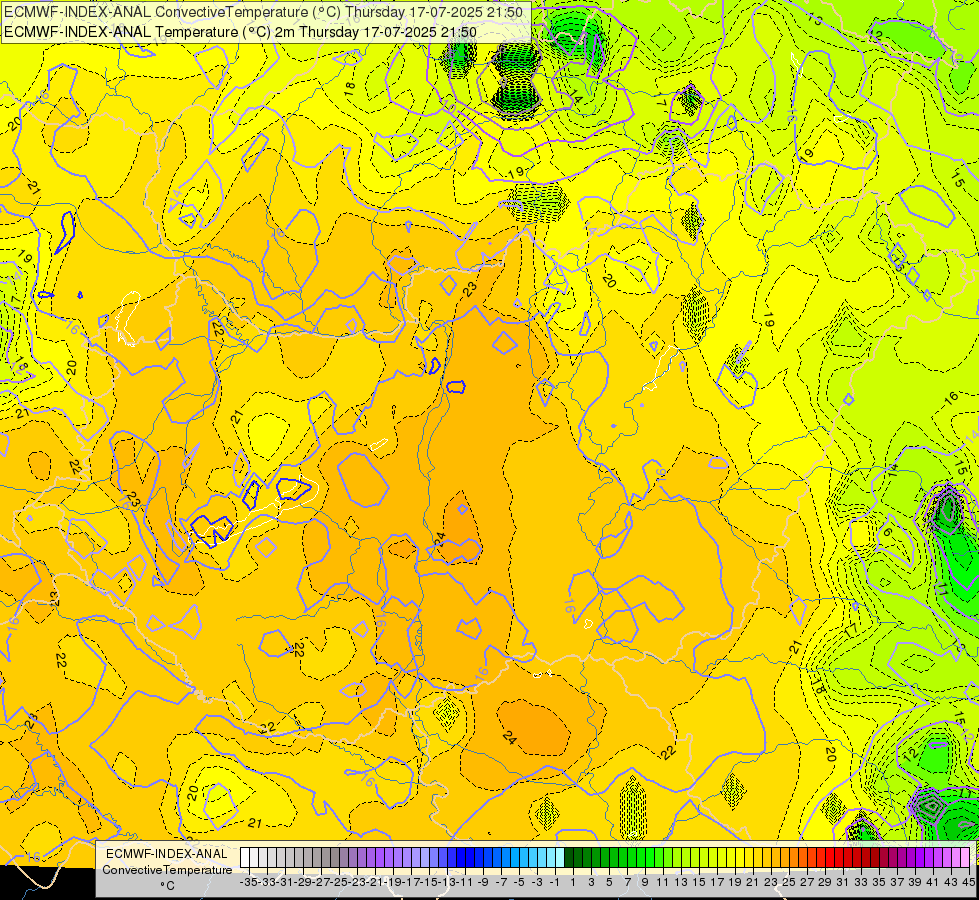Screen dimensions: 979x900
Task: Click legend scale value 41
Action: tap(933, 882)
